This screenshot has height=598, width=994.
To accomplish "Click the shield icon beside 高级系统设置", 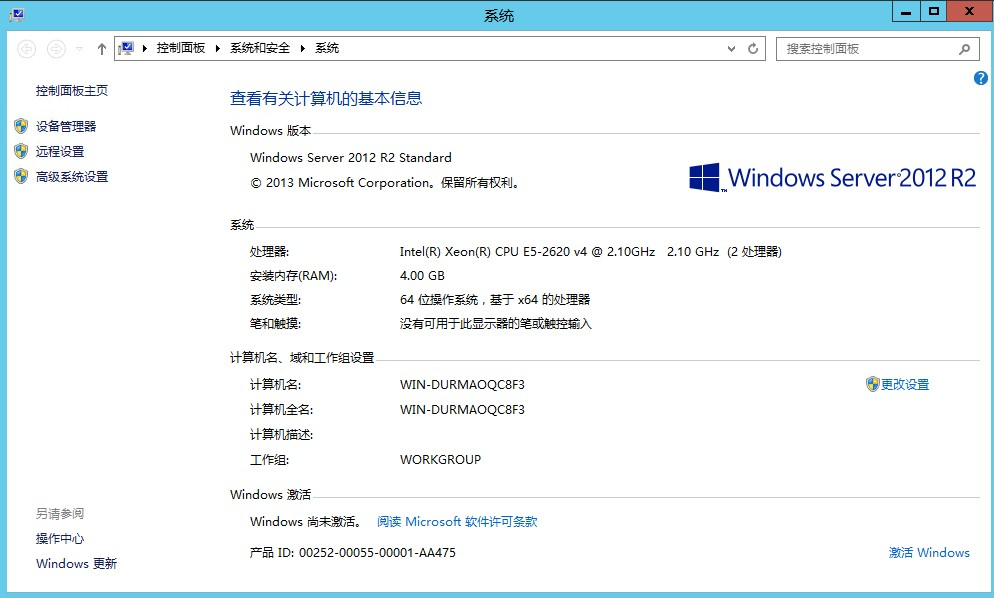I will pos(21,176).
